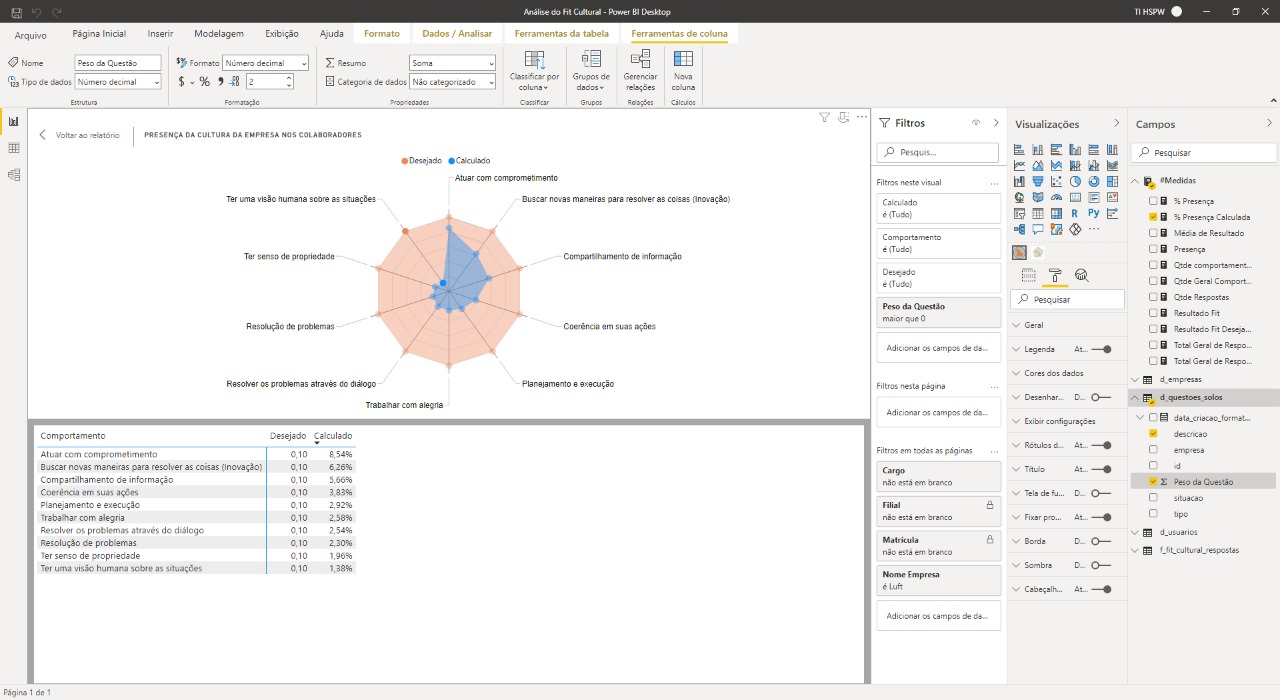Open the Fields well tab in Visualizações

(1029, 276)
